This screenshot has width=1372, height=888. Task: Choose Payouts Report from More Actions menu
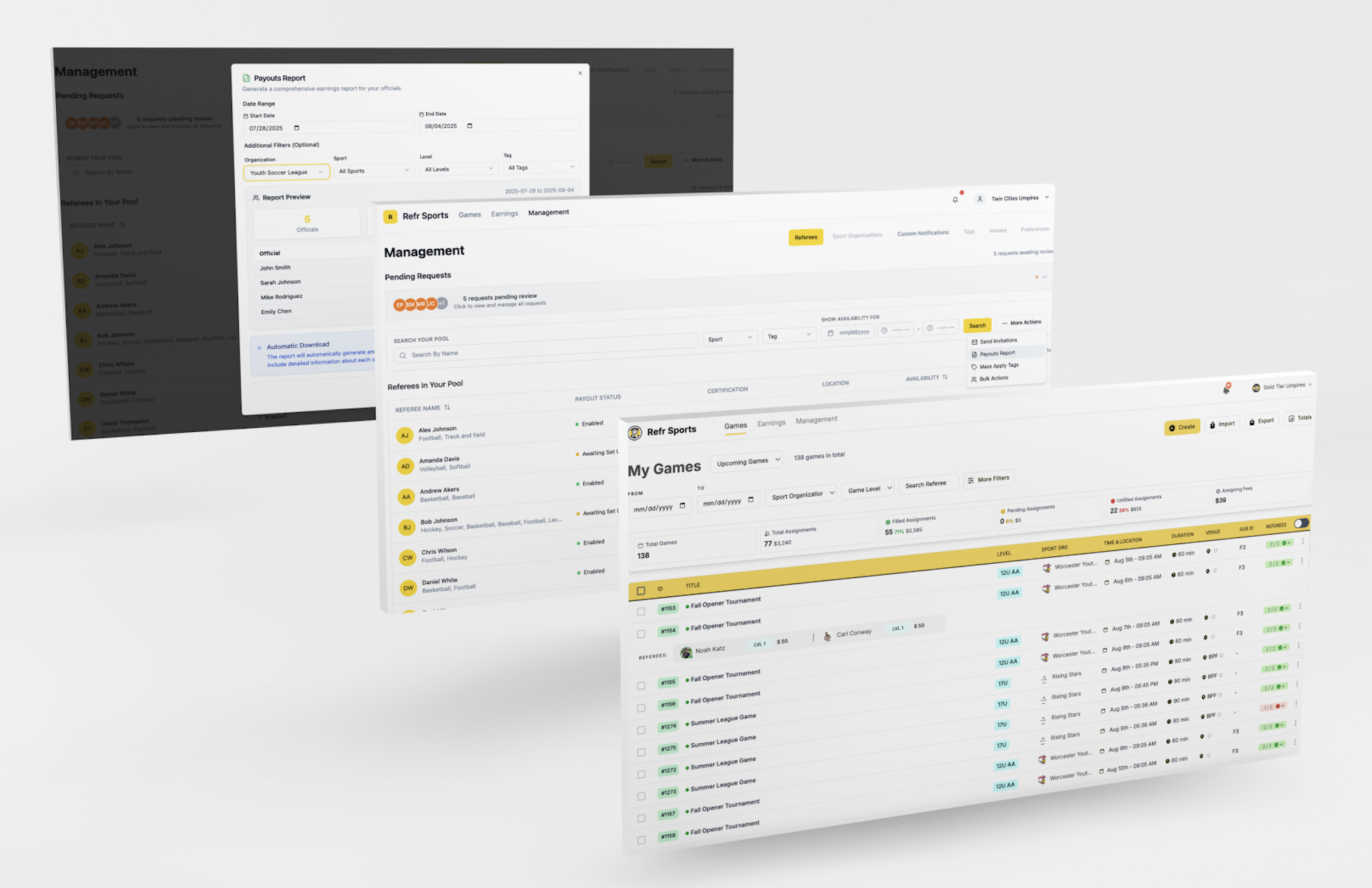(1006, 353)
